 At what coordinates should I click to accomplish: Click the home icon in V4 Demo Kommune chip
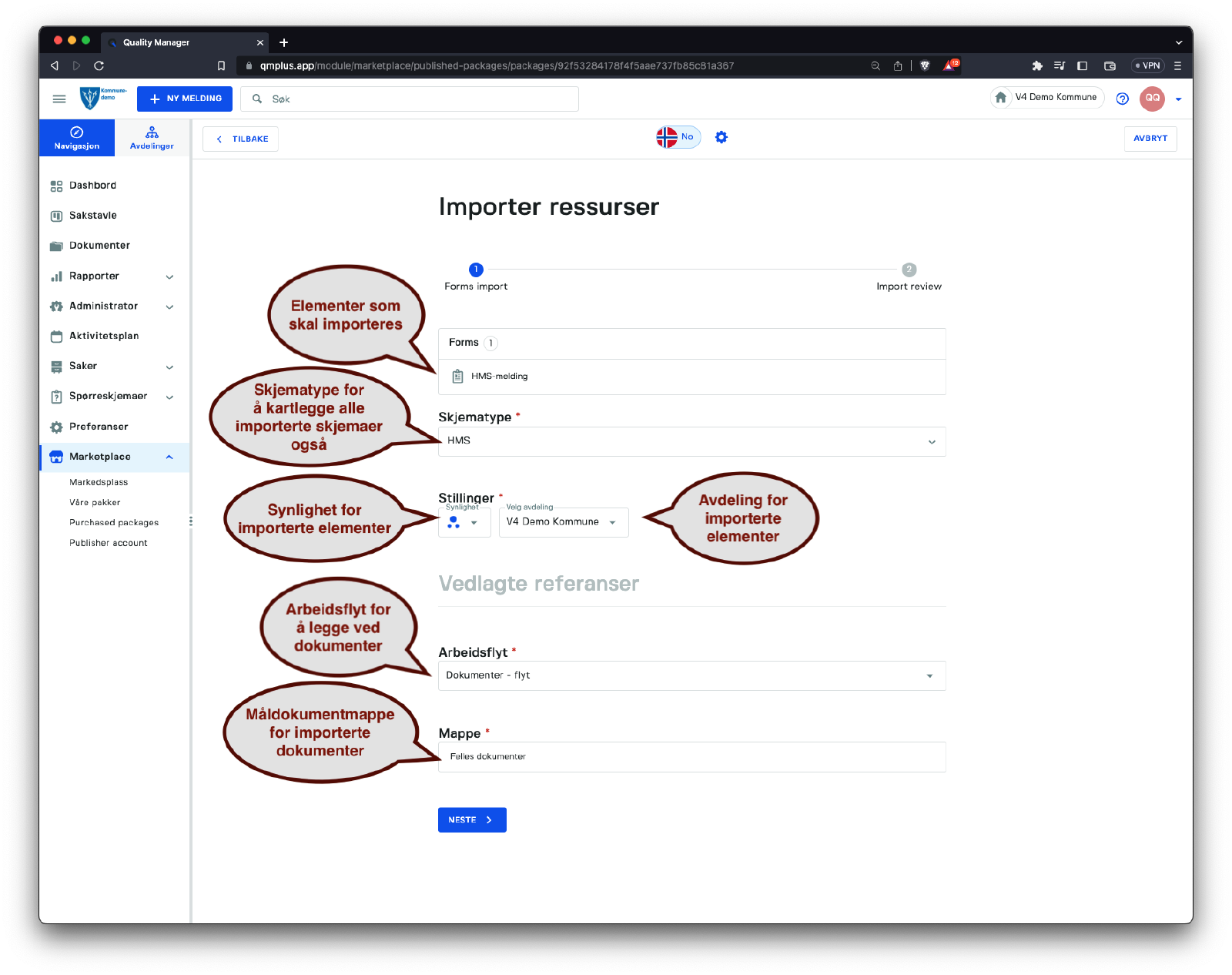(1000, 98)
